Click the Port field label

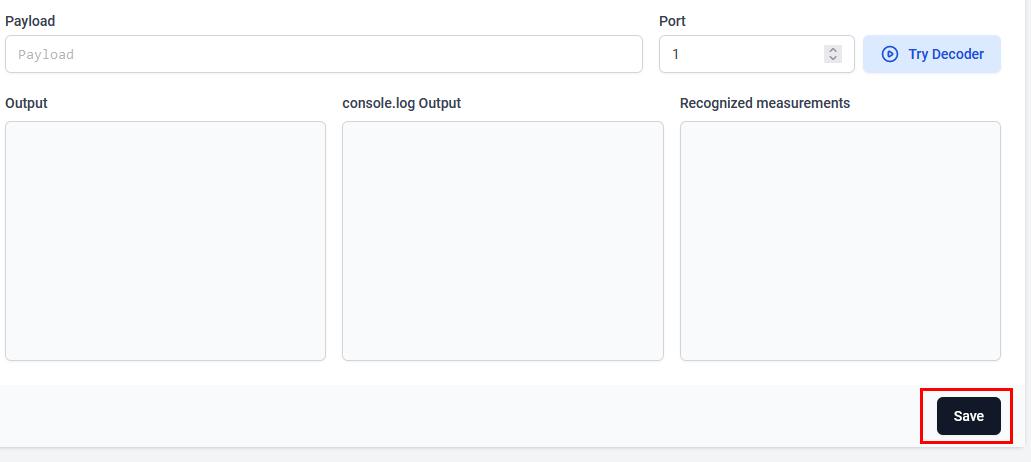coord(672,21)
